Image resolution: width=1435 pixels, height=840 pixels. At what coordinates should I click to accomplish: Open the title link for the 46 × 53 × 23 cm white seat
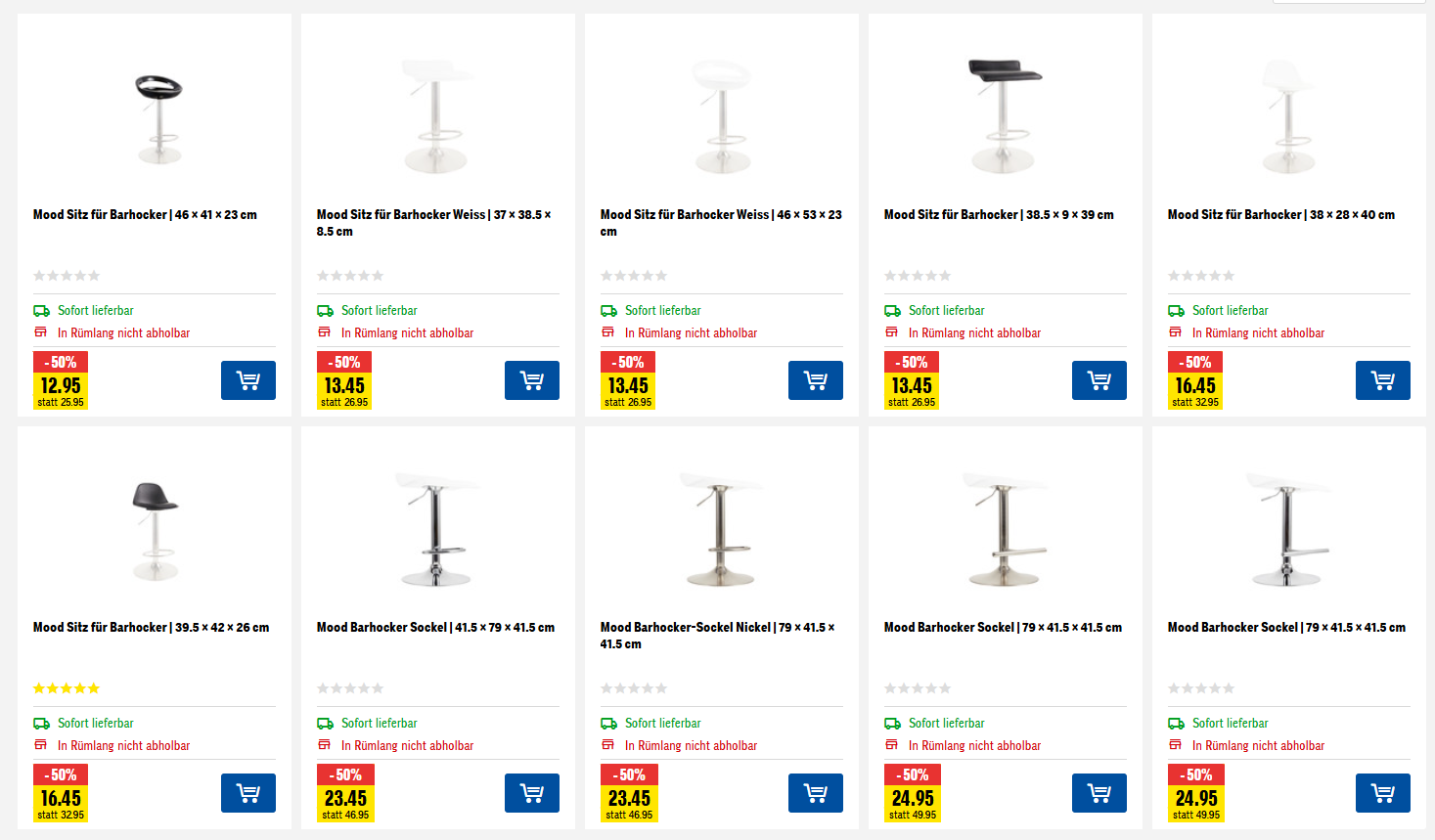coord(720,223)
